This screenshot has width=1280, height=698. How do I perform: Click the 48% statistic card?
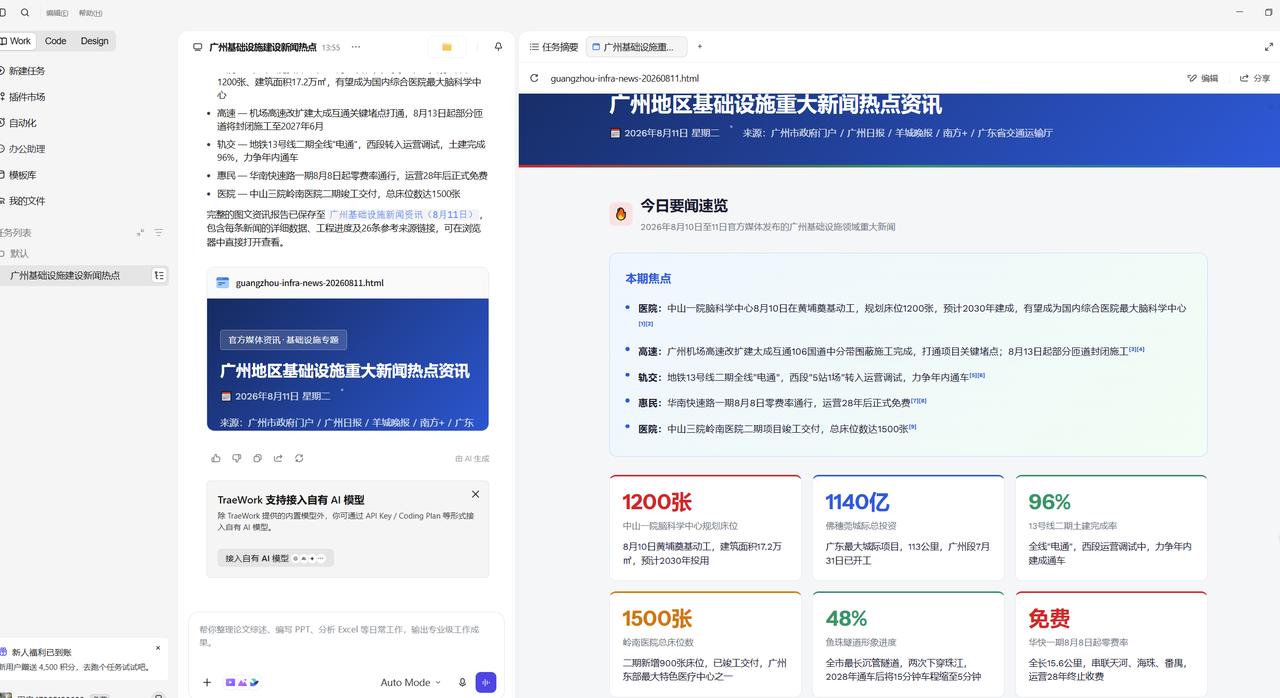(908, 644)
